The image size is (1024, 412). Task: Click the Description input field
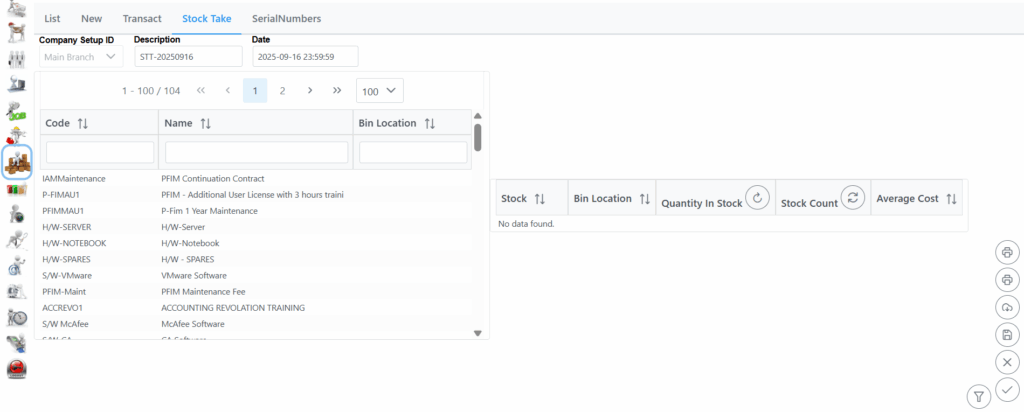pyautogui.click(x=188, y=57)
